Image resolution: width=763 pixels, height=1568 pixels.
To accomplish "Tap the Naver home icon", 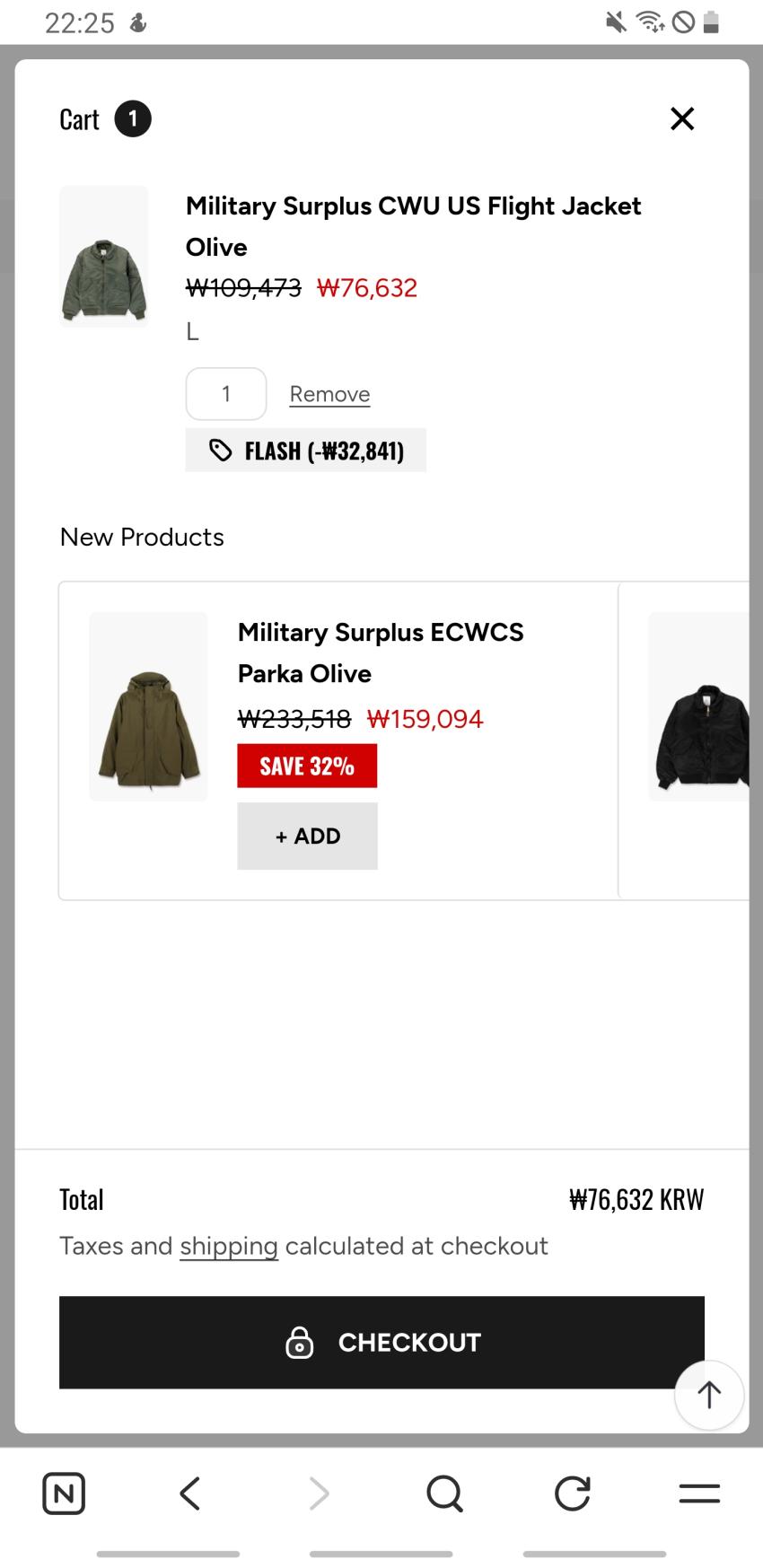I will pos(64,1494).
